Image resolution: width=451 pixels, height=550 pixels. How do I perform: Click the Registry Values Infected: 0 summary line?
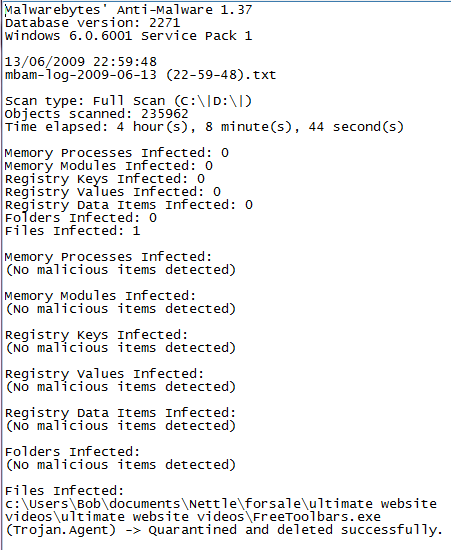[113, 192]
